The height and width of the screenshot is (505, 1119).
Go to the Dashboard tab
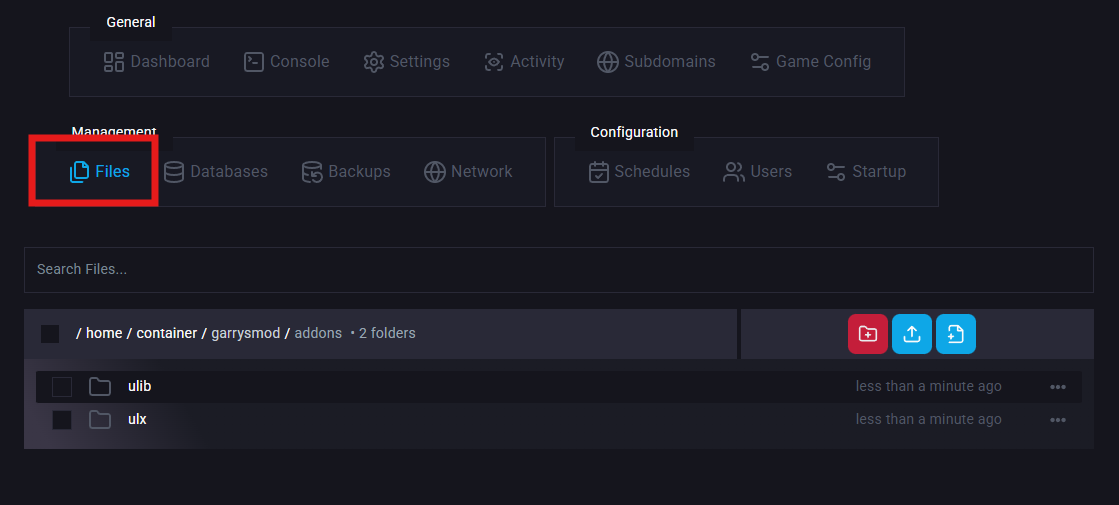157,62
